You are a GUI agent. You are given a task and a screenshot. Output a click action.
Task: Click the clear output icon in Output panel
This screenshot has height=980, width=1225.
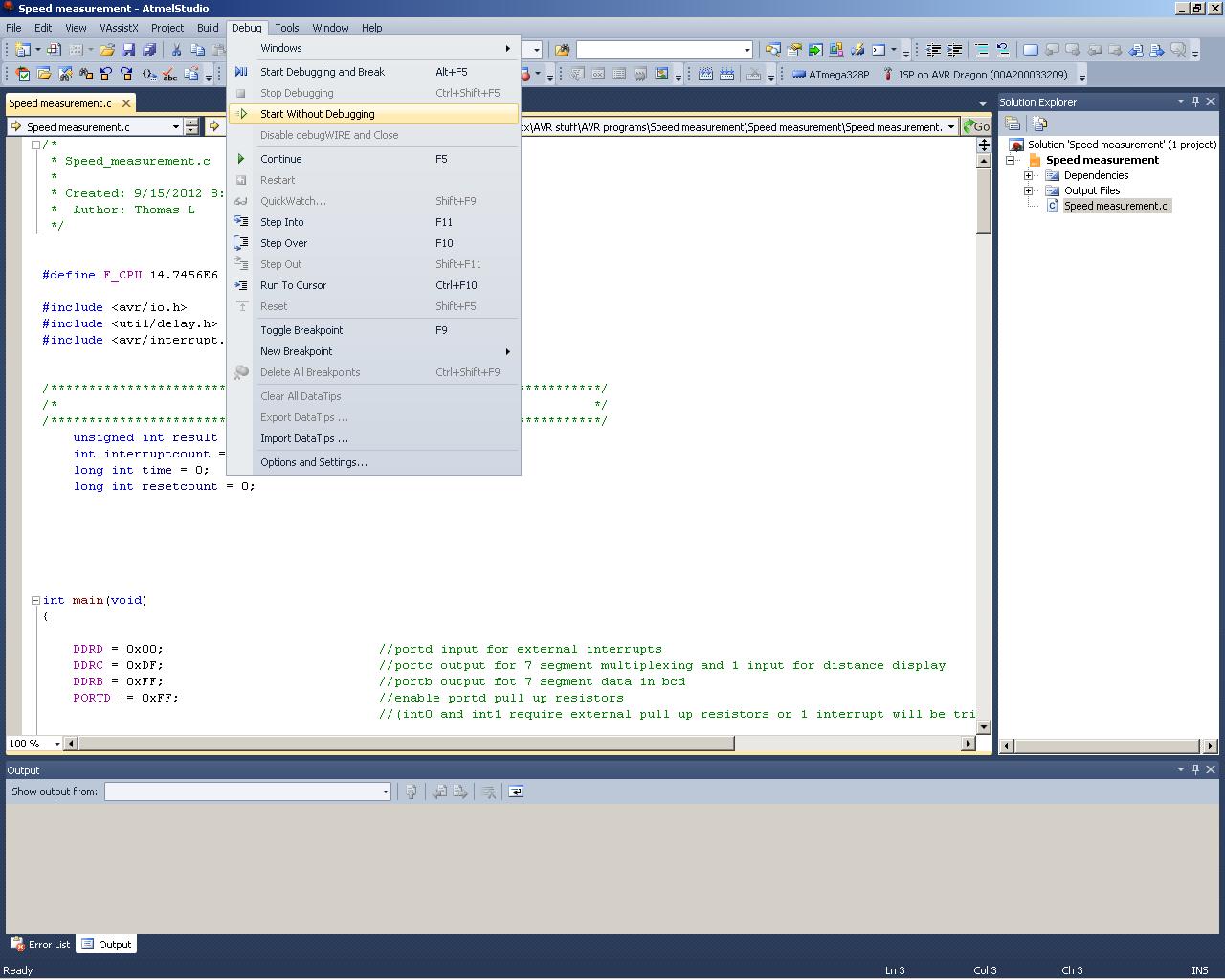489,791
